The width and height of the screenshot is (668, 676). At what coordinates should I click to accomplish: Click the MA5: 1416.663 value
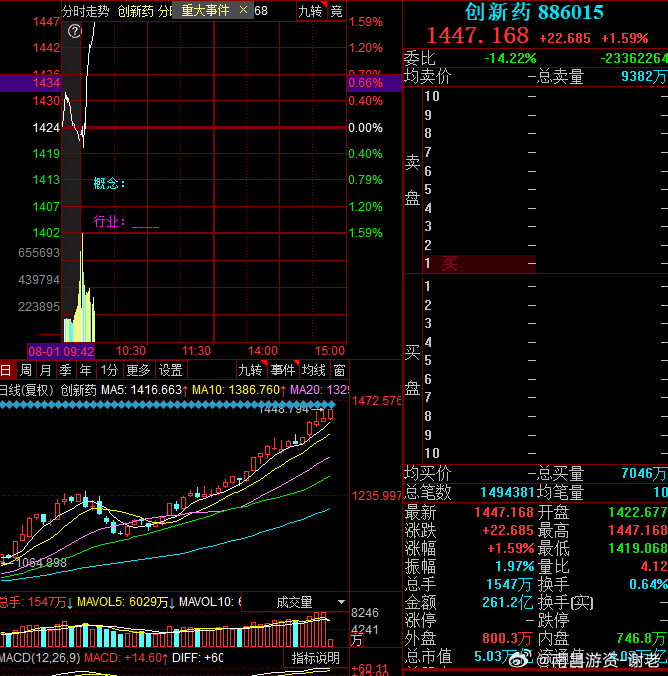pos(144,390)
